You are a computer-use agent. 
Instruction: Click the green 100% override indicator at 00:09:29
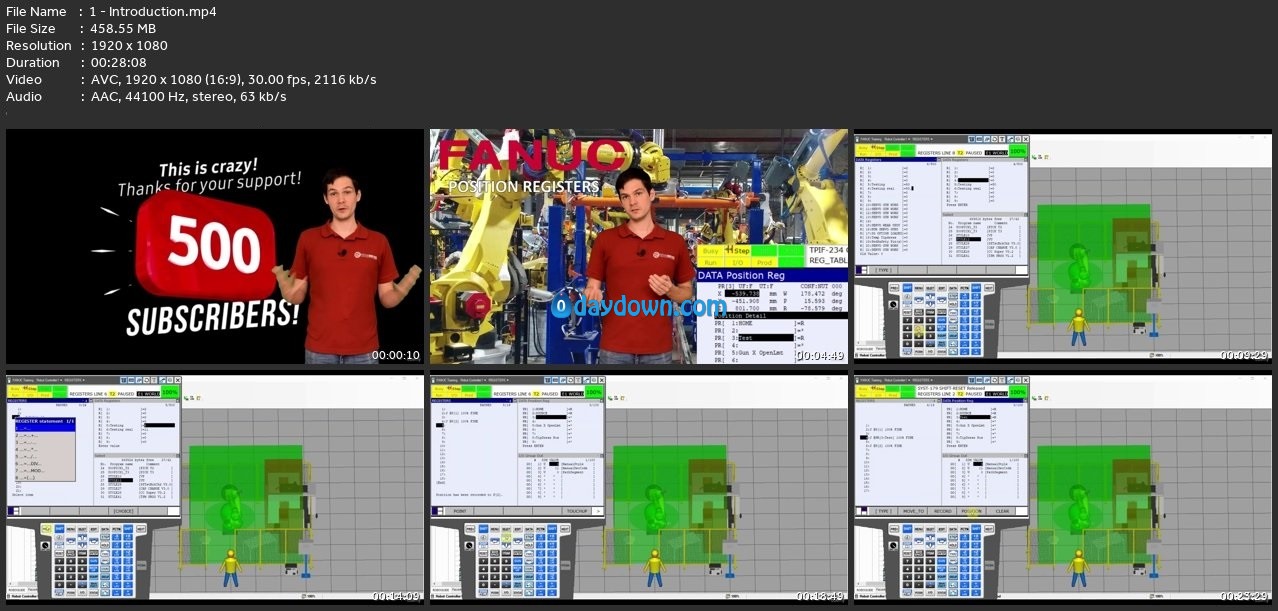click(x=1018, y=150)
